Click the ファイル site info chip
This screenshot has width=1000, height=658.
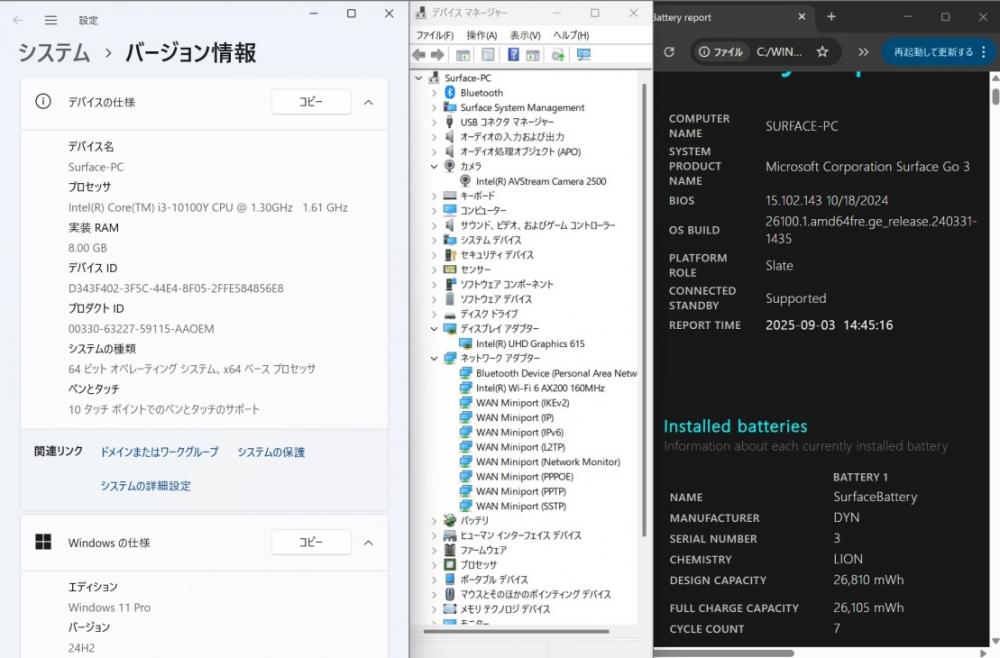click(721, 52)
